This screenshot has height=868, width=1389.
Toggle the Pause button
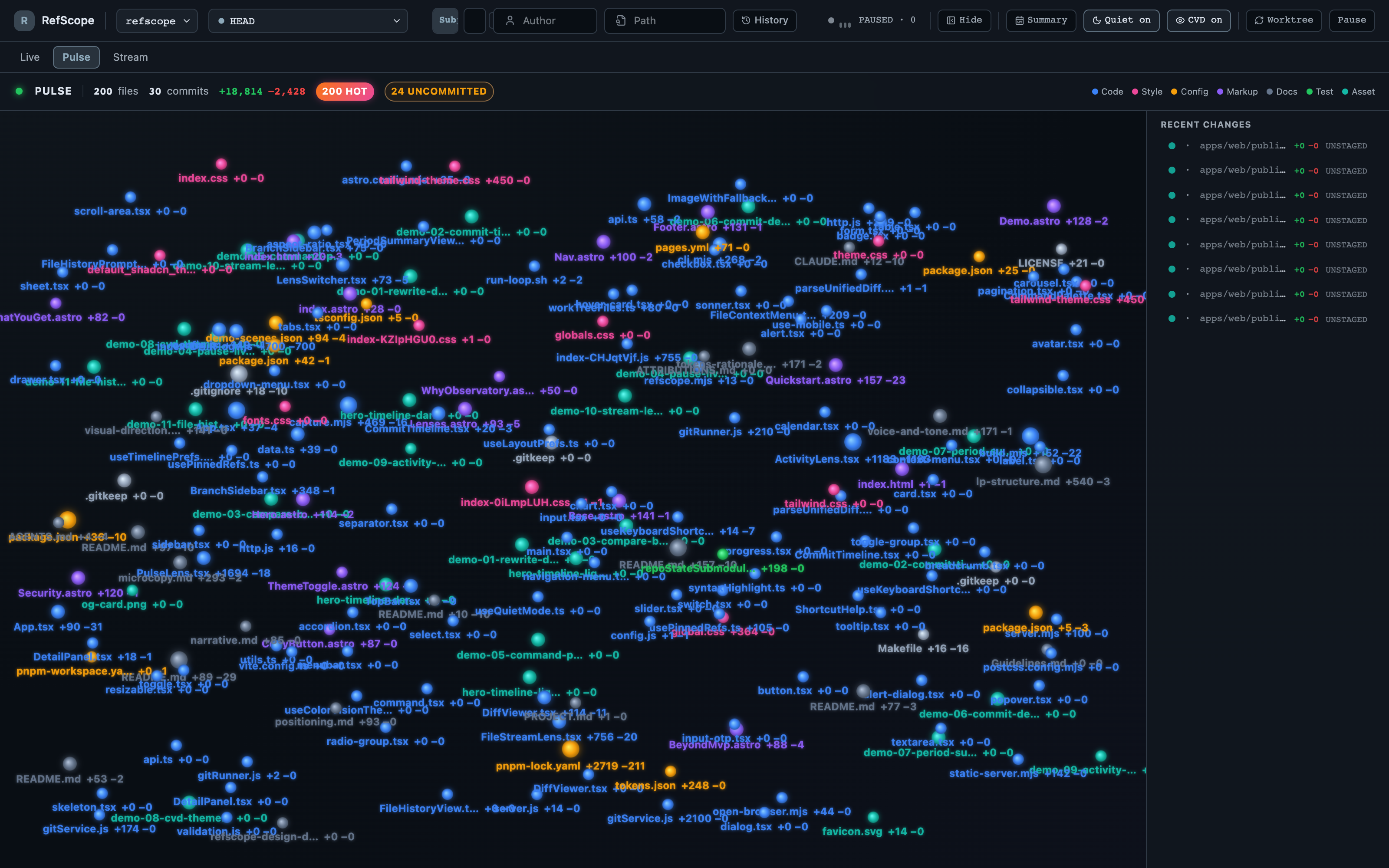click(1352, 21)
